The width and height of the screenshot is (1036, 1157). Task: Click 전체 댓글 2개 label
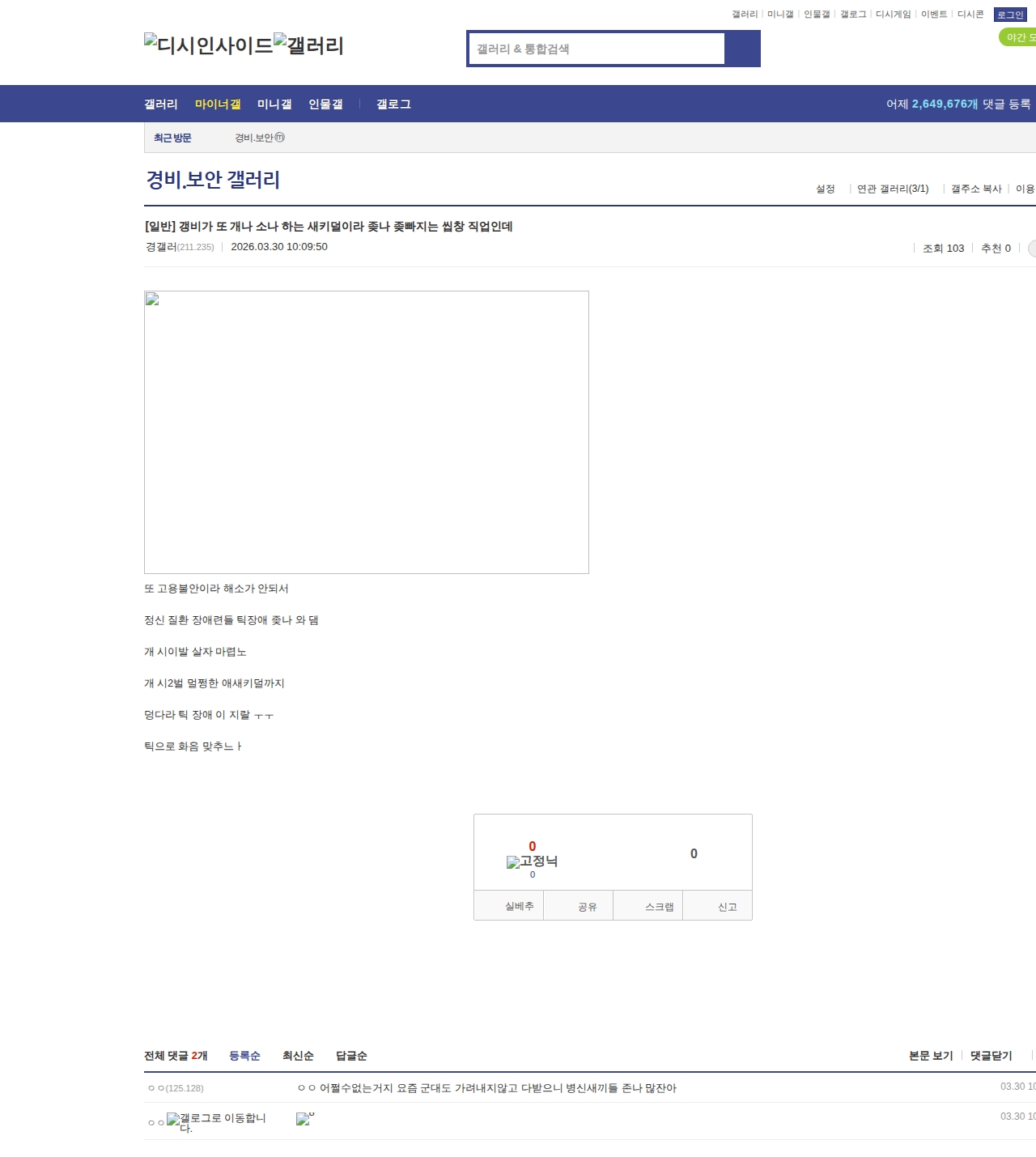(x=176, y=1056)
